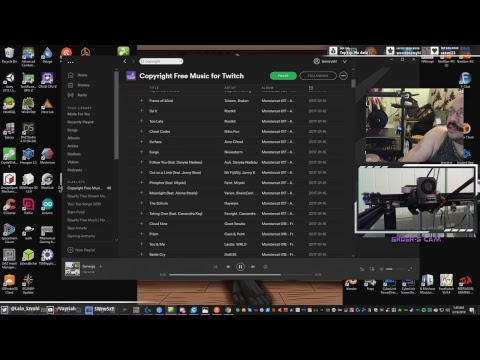Add "Cloud Nine" with its plus icon
The width and height of the screenshot is (480, 360).
141,223
